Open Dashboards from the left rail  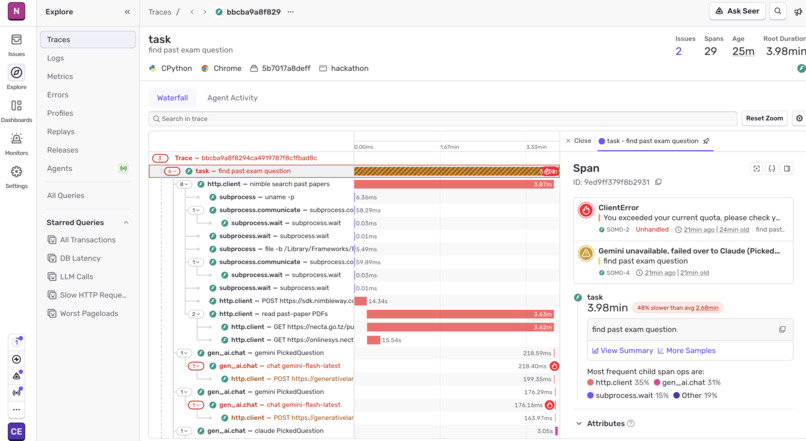tap(16, 105)
